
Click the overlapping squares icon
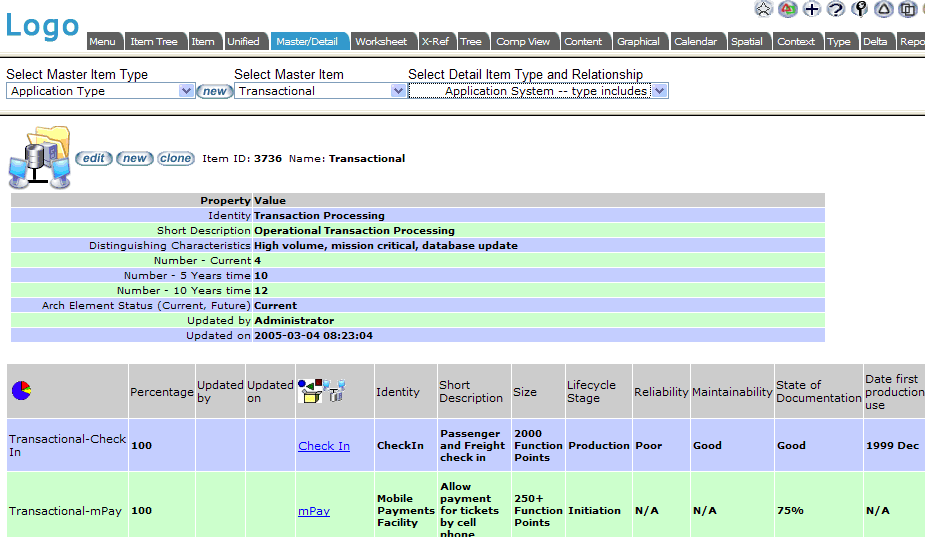pyautogui.click(x=908, y=9)
